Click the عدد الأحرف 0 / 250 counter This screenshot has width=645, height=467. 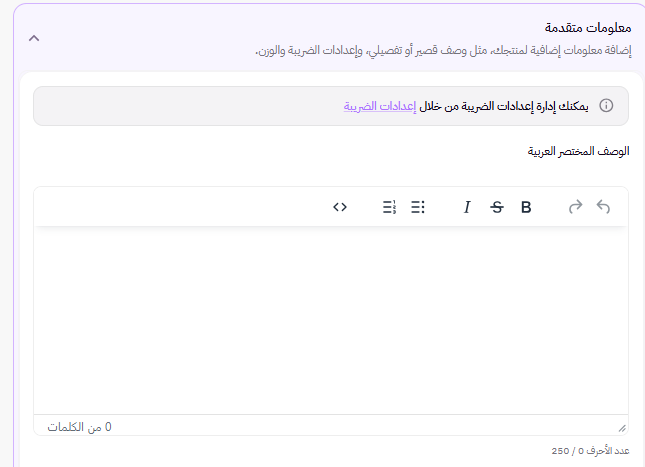tap(590, 451)
